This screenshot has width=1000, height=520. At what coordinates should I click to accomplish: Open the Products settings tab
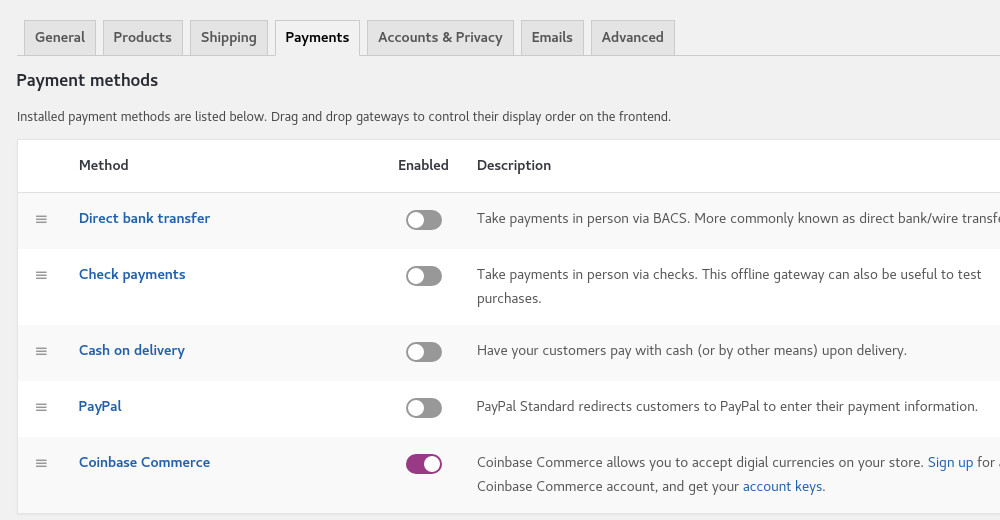[142, 38]
